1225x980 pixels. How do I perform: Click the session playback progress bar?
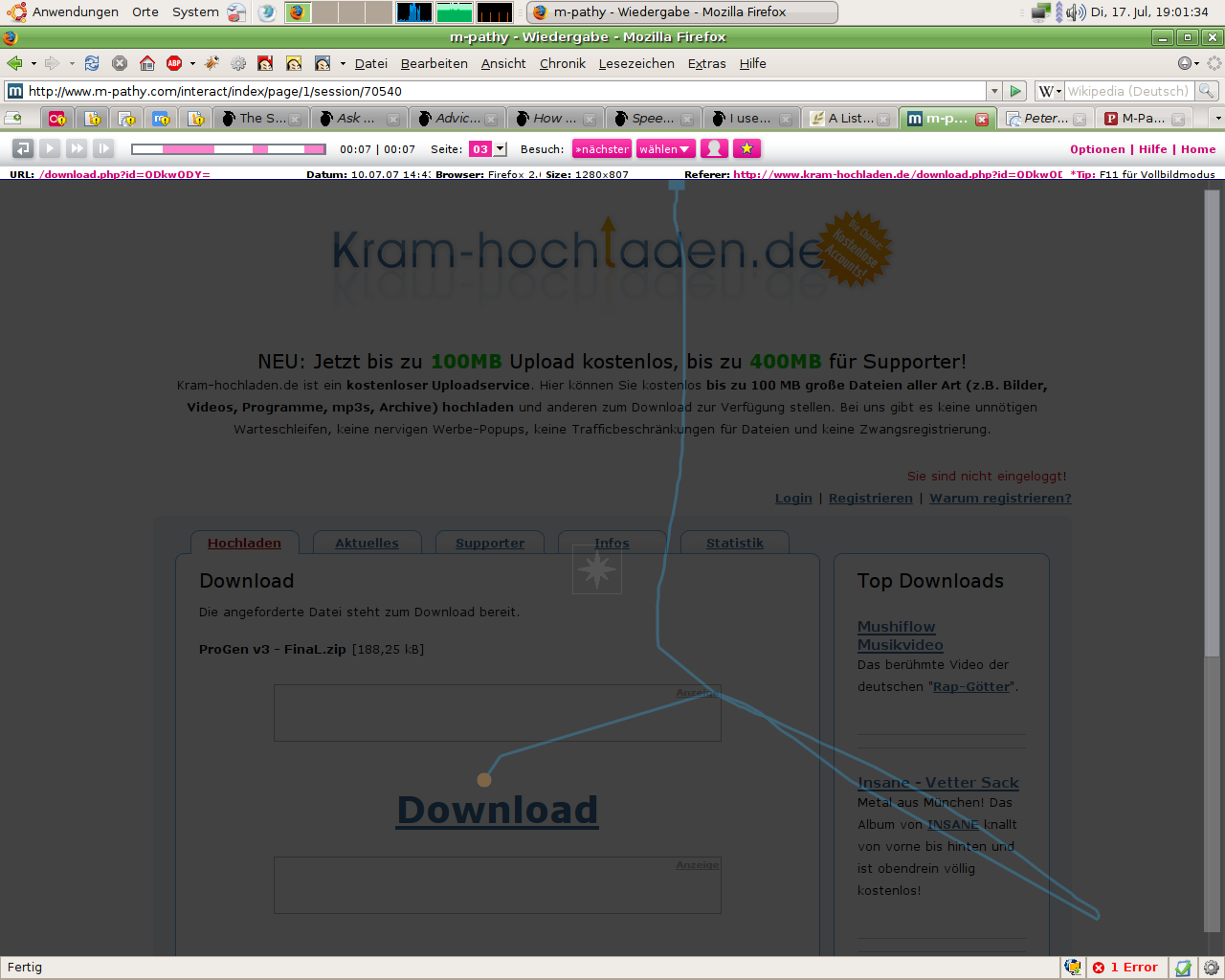(229, 148)
